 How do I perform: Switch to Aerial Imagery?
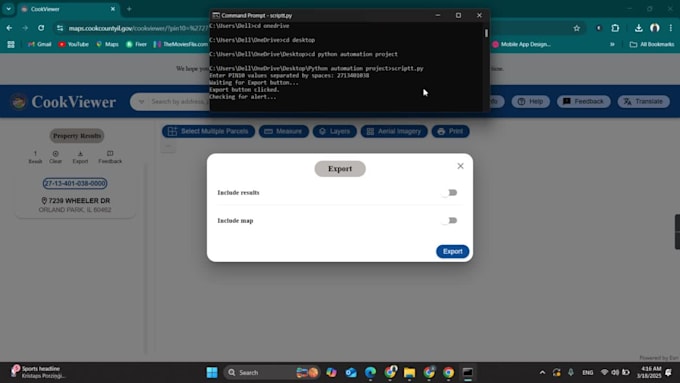pos(394,131)
